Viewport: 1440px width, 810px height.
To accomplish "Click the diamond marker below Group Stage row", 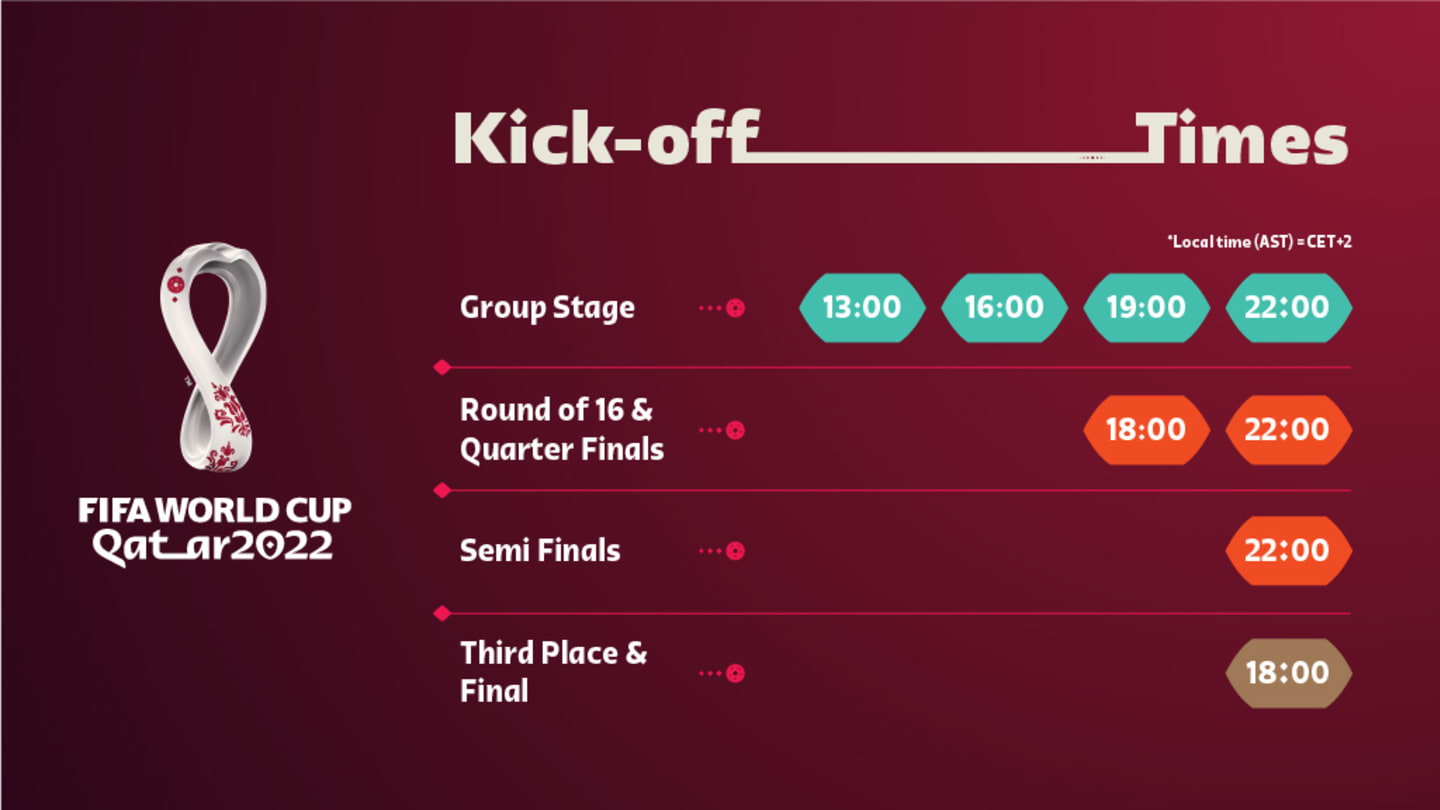I will (442, 368).
